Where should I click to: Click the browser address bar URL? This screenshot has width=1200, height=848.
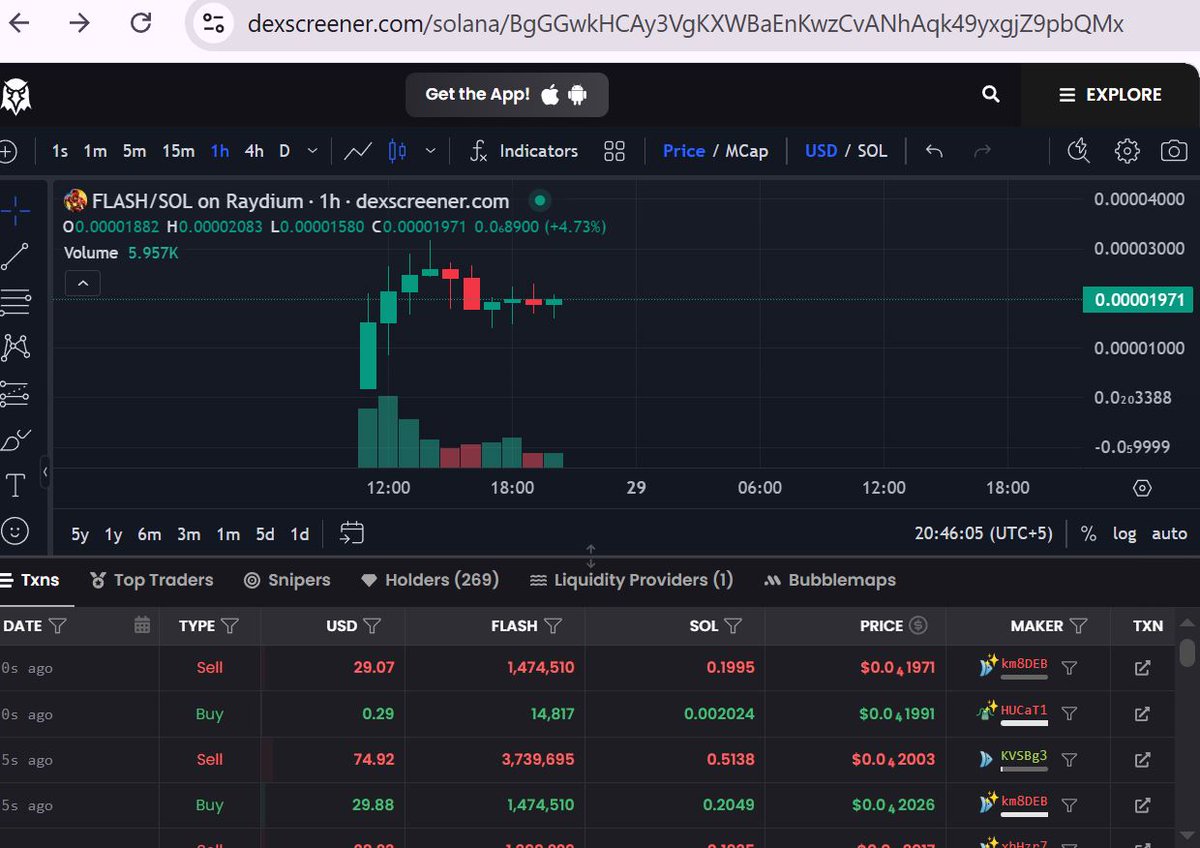(685, 22)
